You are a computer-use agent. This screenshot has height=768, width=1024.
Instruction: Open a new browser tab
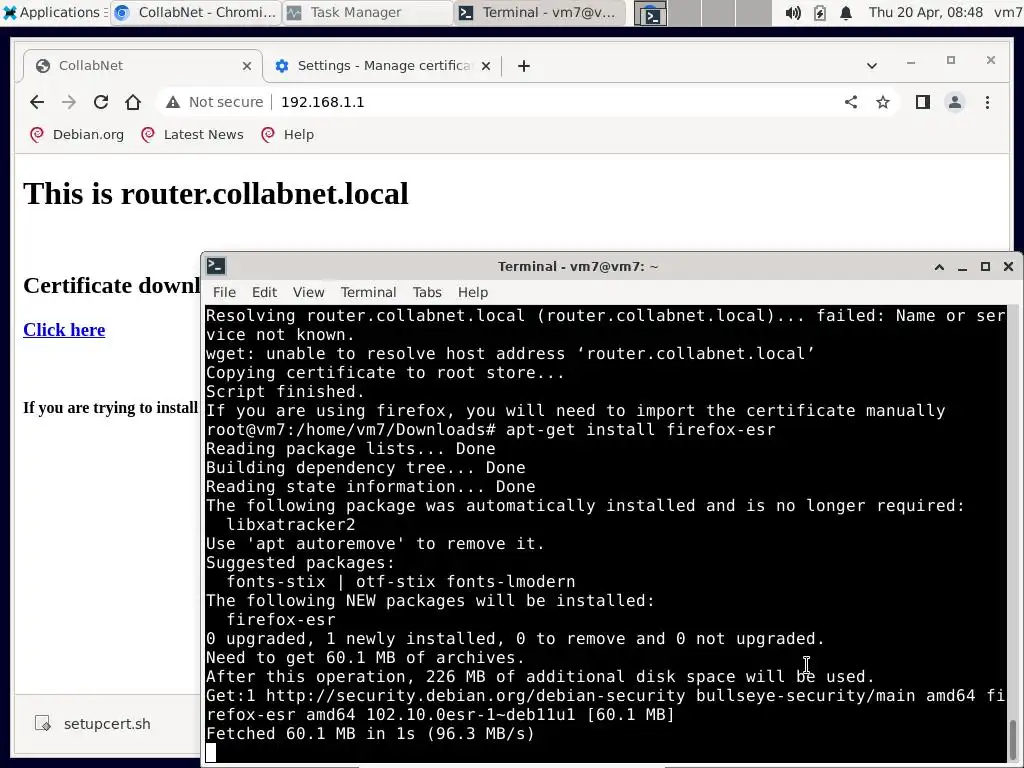pos(524,66)
